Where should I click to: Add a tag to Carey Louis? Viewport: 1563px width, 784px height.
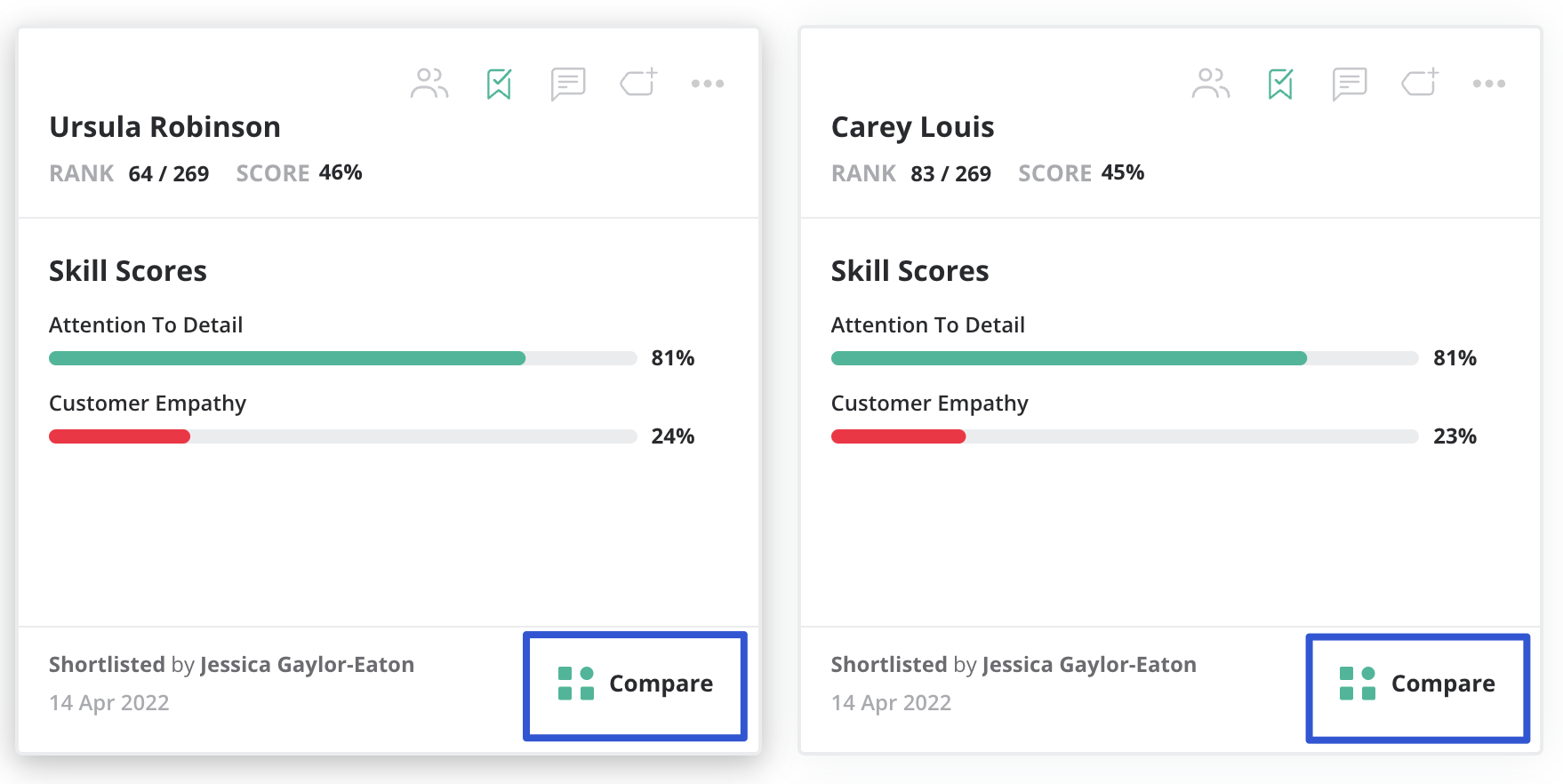click(1420, 83)
